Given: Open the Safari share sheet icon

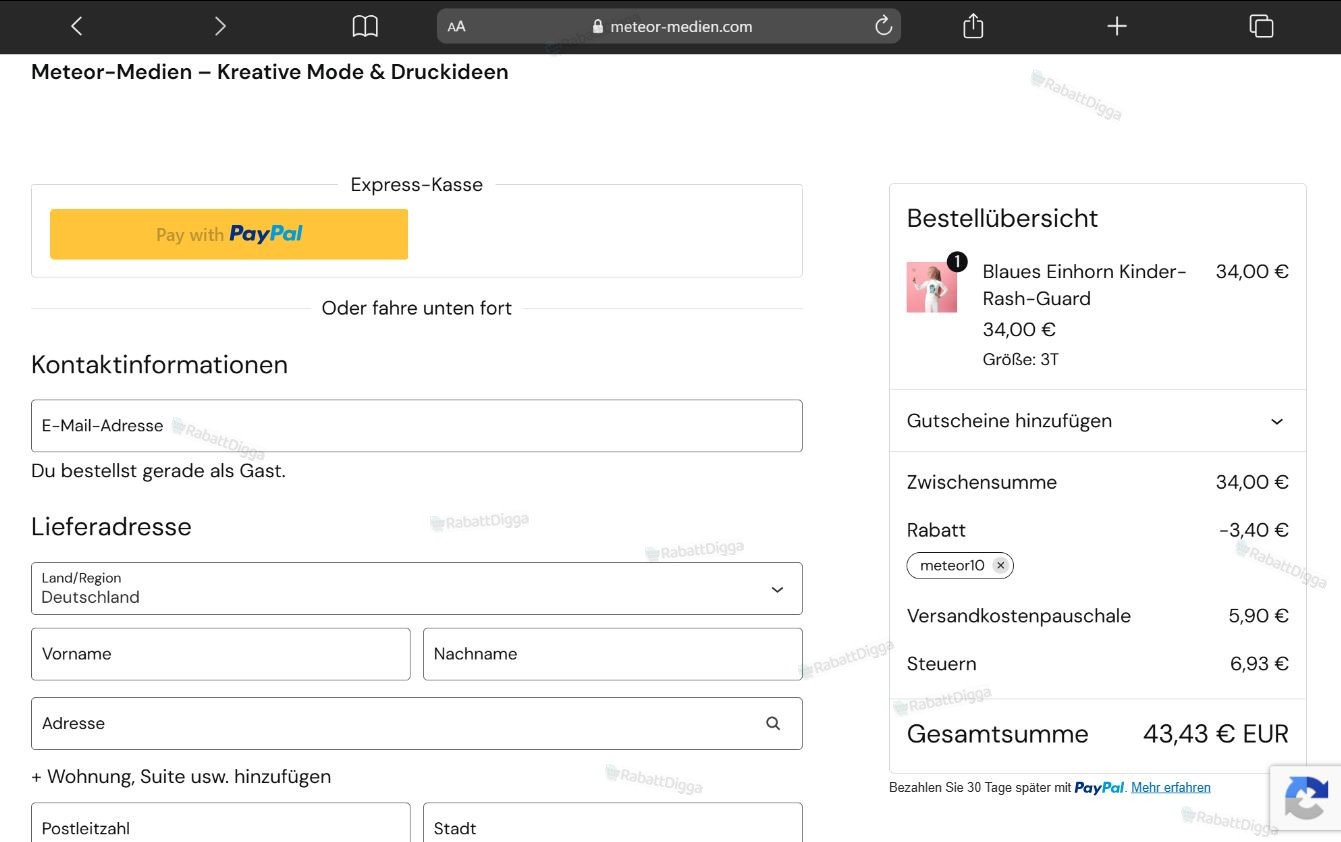Looking at the screenshot, I should pyautogui.click(x=973, y=26).
